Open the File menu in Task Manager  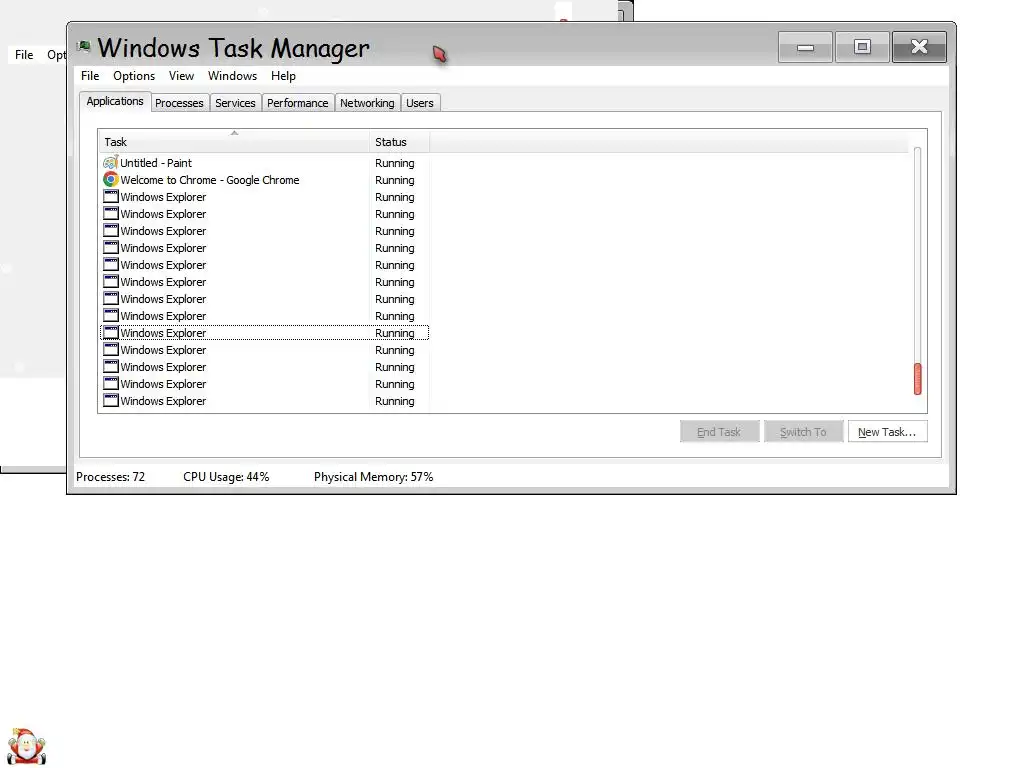click(90, 76)
